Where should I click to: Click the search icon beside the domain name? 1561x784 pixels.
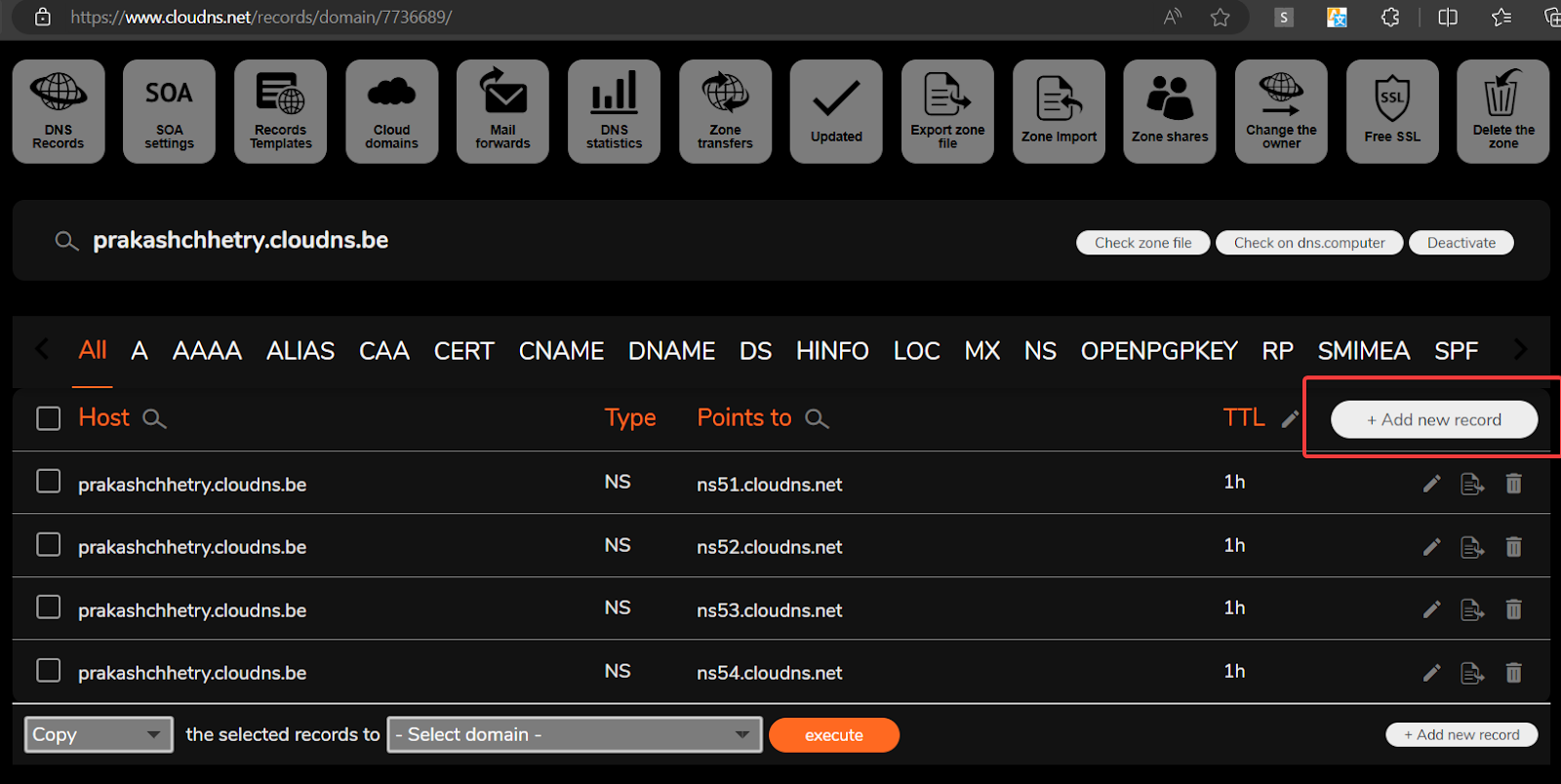pos(66,241)
